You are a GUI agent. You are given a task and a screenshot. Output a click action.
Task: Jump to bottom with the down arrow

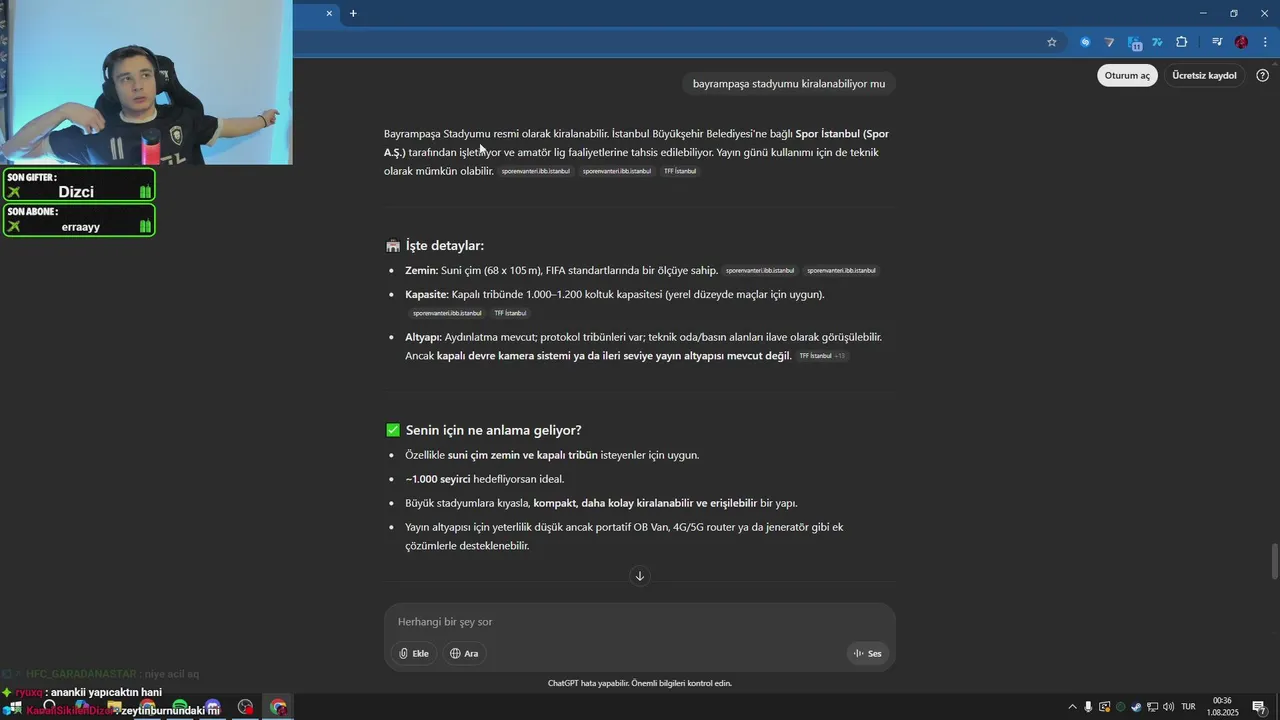(640, 576)
